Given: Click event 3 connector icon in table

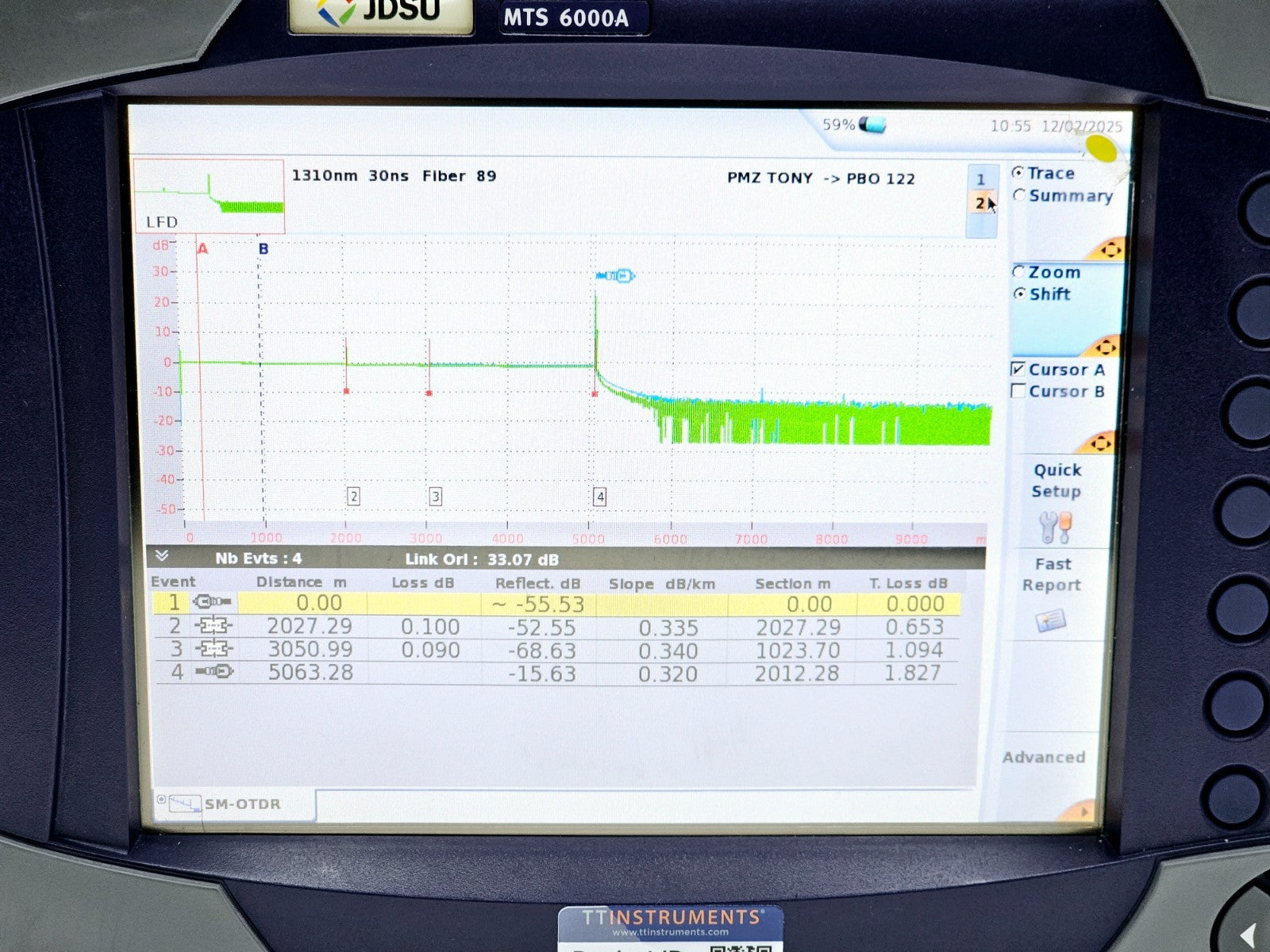Looking at the screenshot, I should 214,649.
